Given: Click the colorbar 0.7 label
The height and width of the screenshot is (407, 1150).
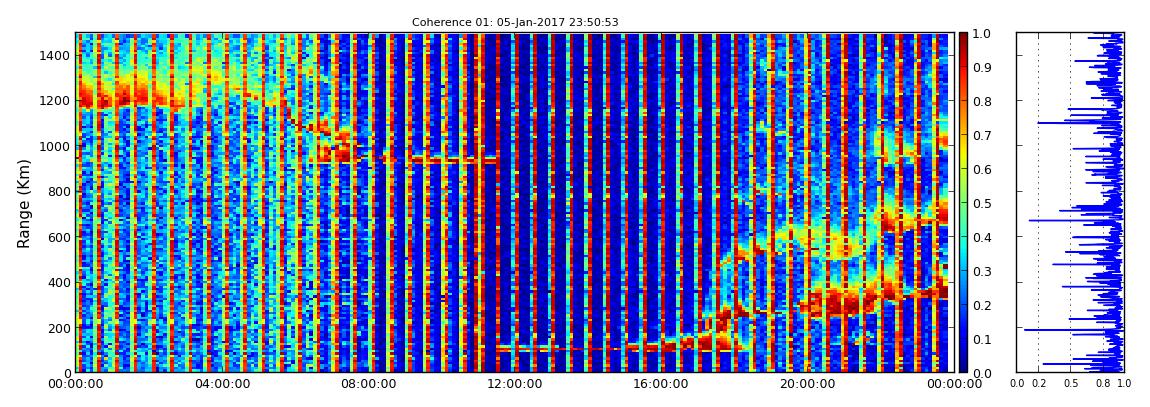Looking at the screenshot, I should coord(982,136).
